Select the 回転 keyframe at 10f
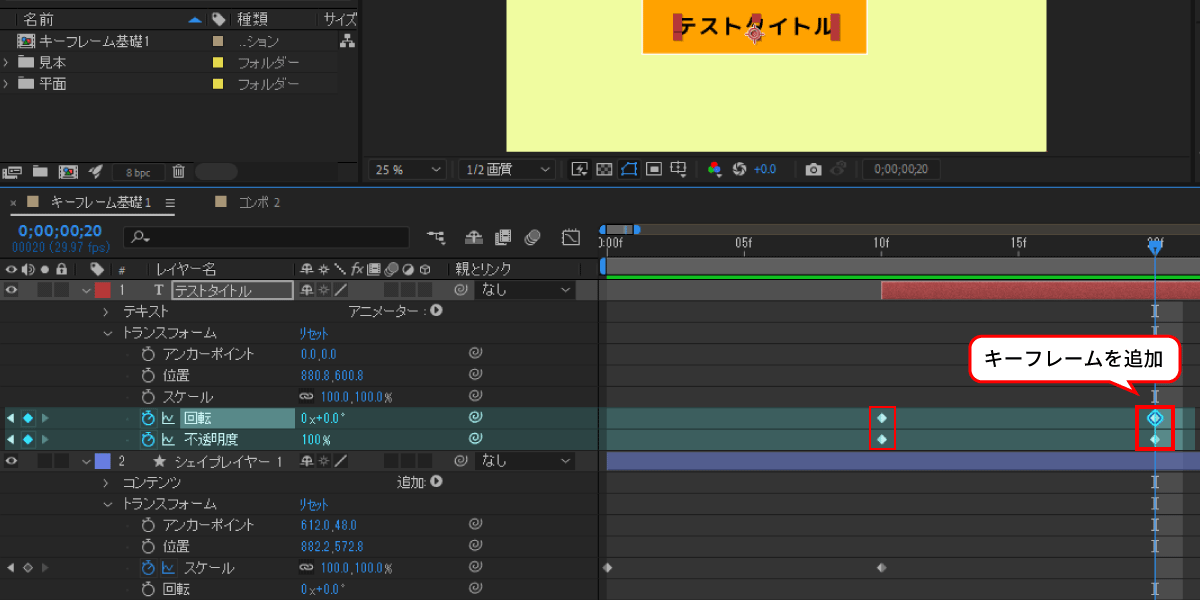Image resolution: width=1200 pixels, height=600 pixels. tap(882, 418)
